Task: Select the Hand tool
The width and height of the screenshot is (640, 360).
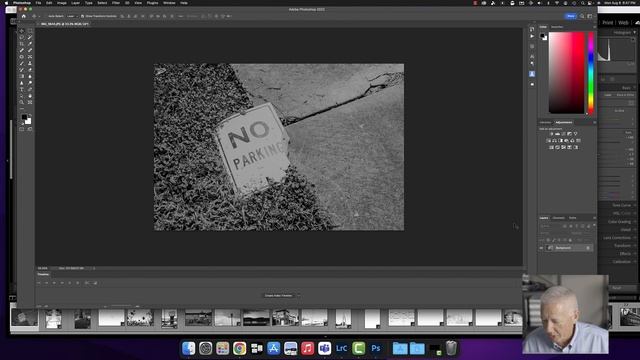Action: pos(30,96)
